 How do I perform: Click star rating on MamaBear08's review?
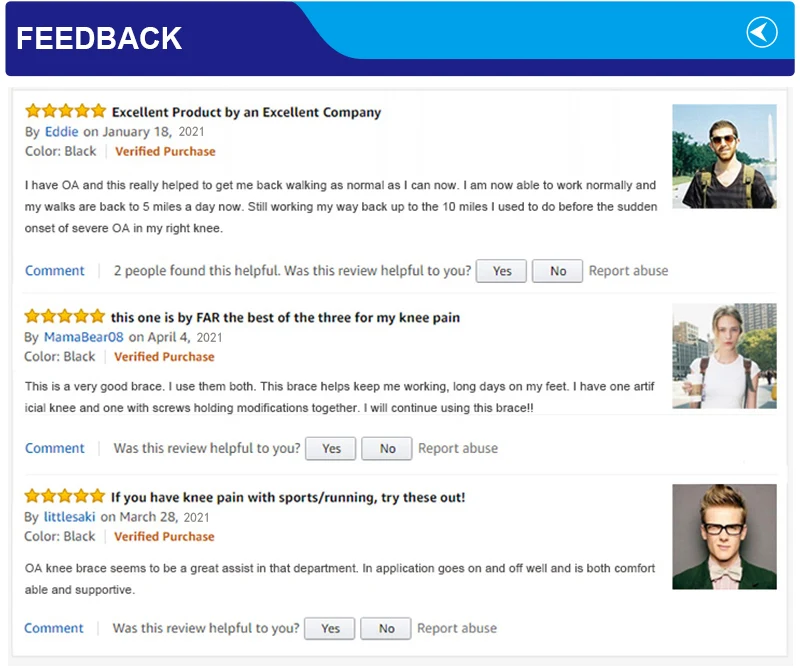(x=65, y=317)
